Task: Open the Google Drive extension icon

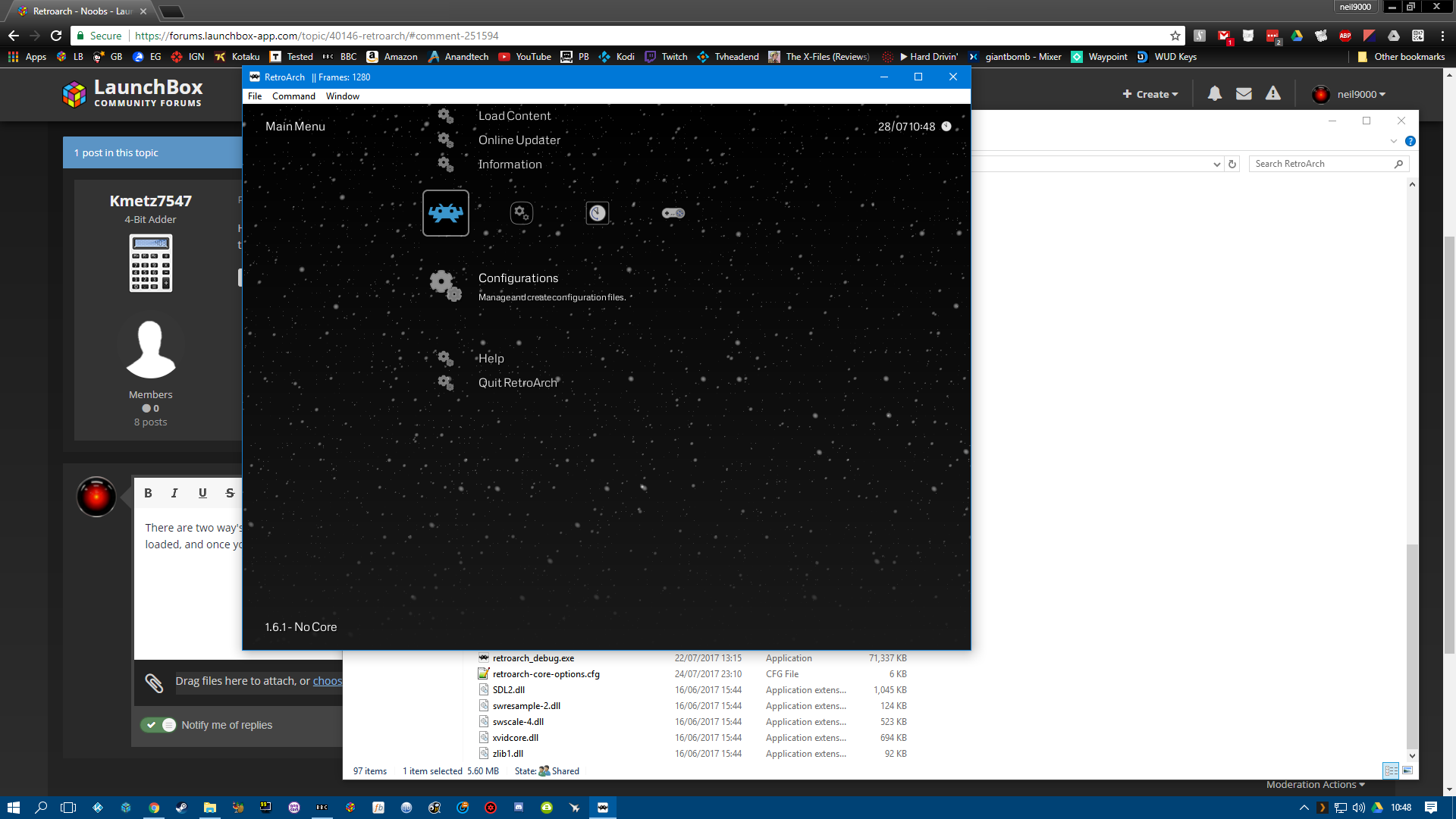Action: click(1297, 36)
